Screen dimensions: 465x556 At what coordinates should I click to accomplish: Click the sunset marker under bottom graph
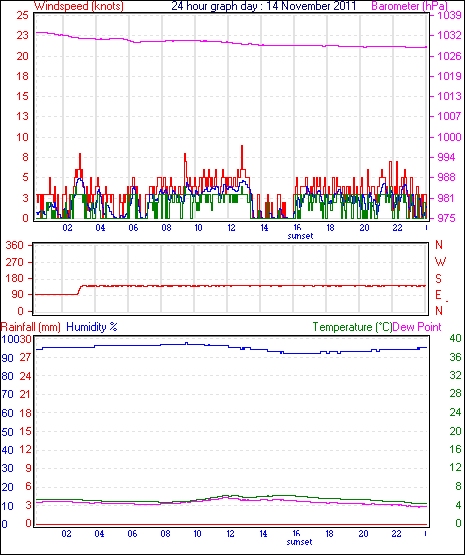(x=299, y=542)
